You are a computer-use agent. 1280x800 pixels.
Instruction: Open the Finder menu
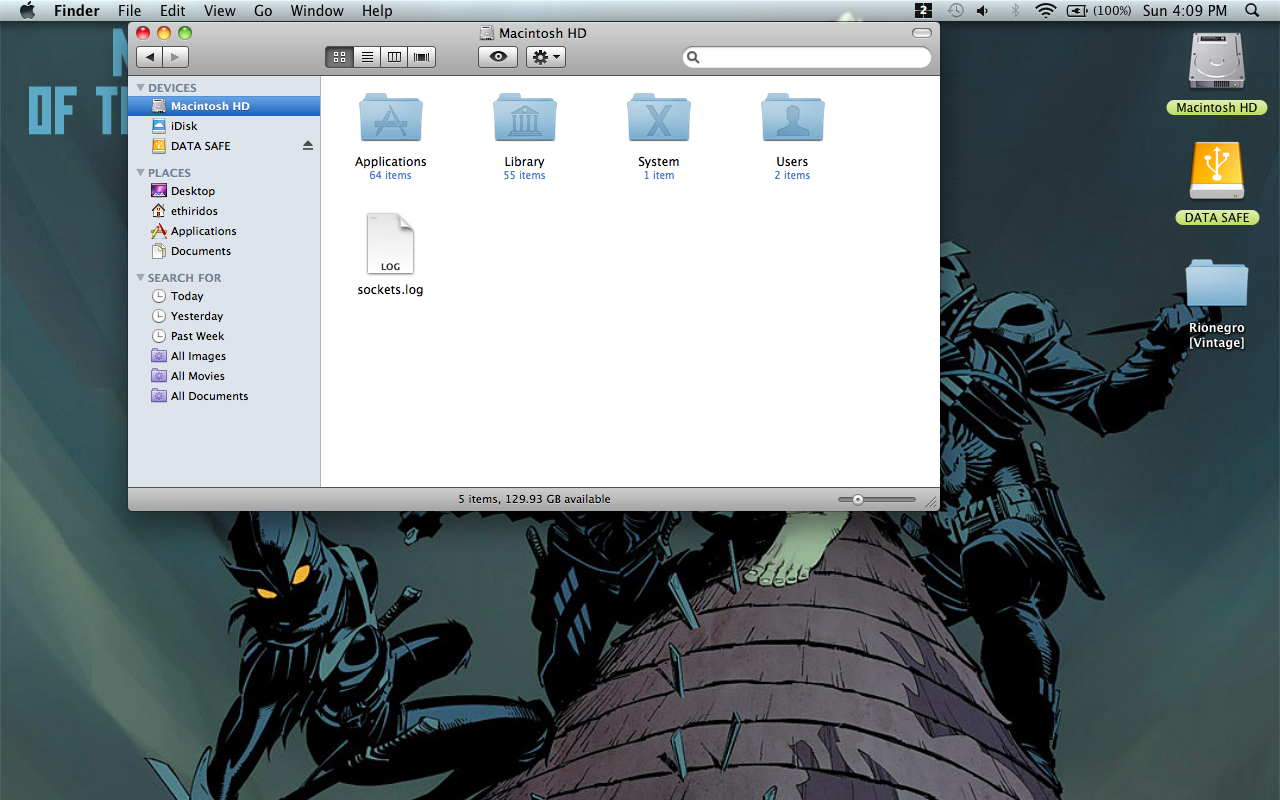click(x=77, y=11)
